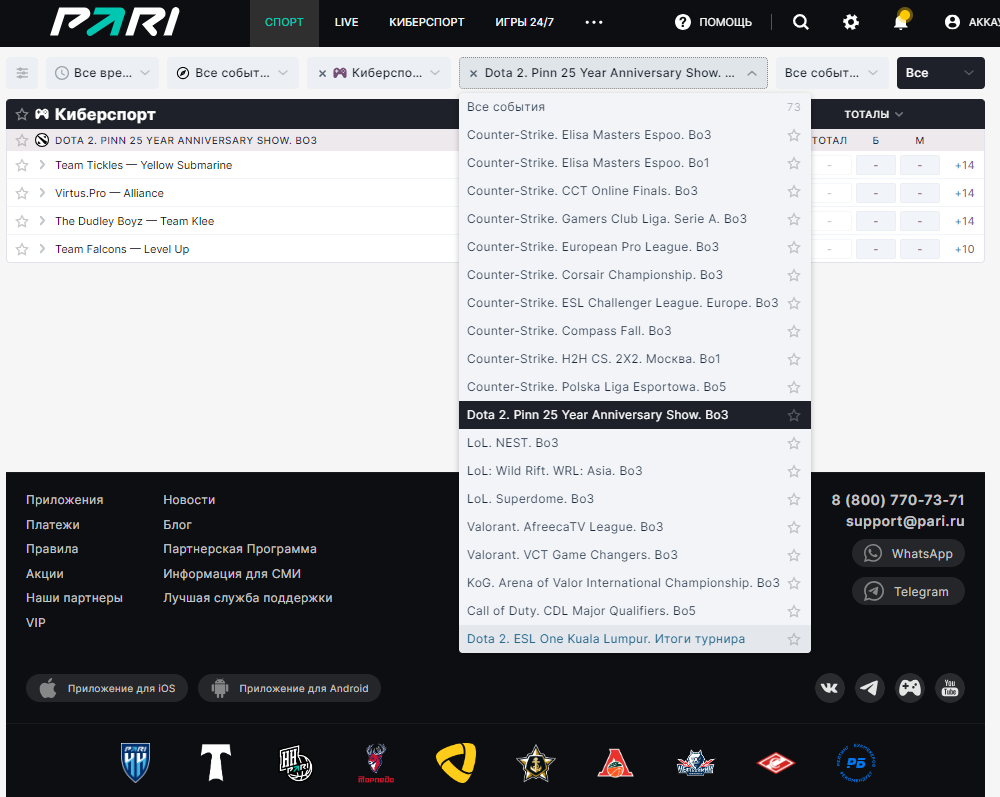Collapse the Dota 2 Pinn tournament dropdown
This screenshot has width=1000, height=797.
(x=752, y=73)
